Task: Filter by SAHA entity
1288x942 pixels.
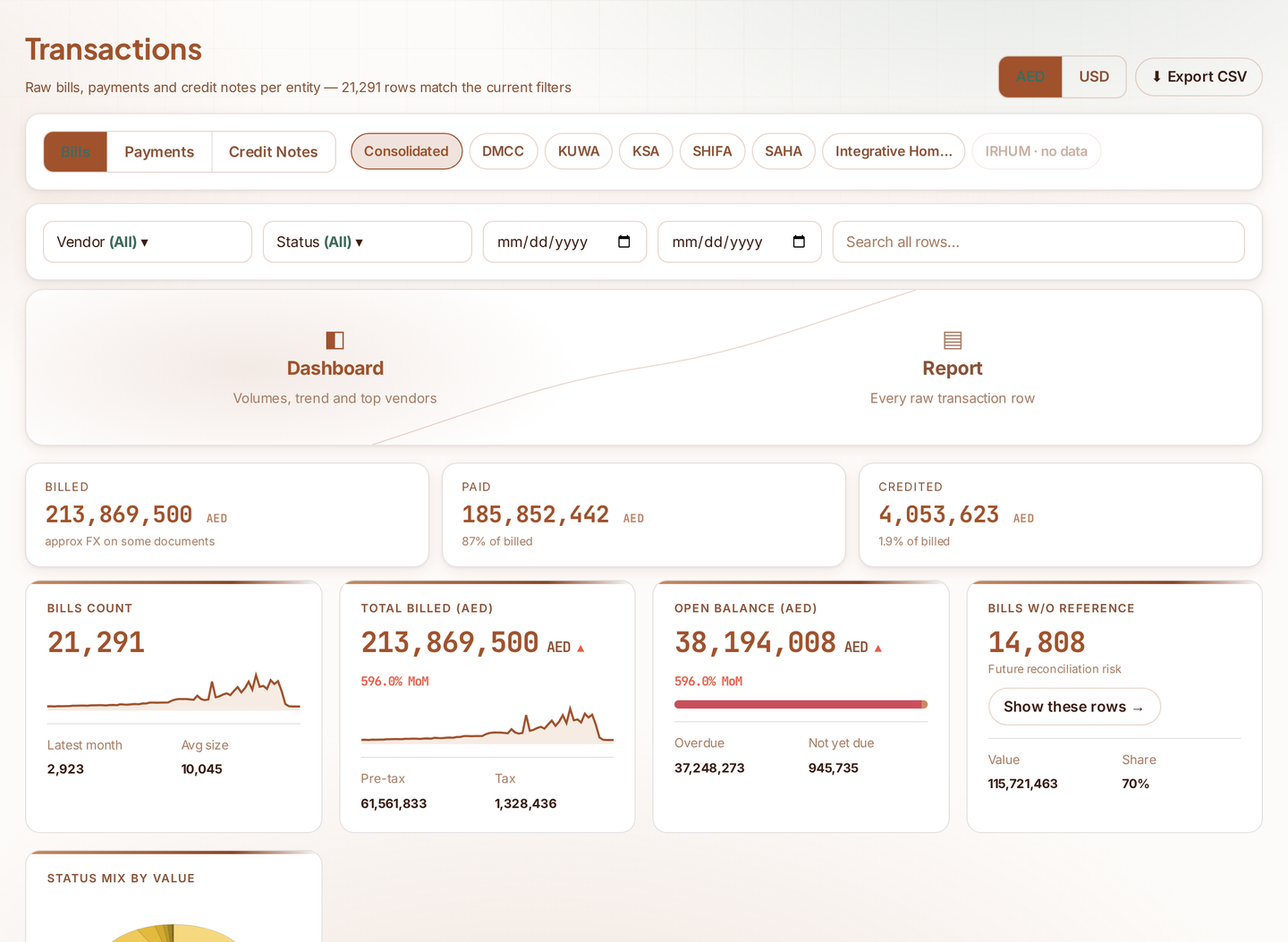Action: point(784,151)
